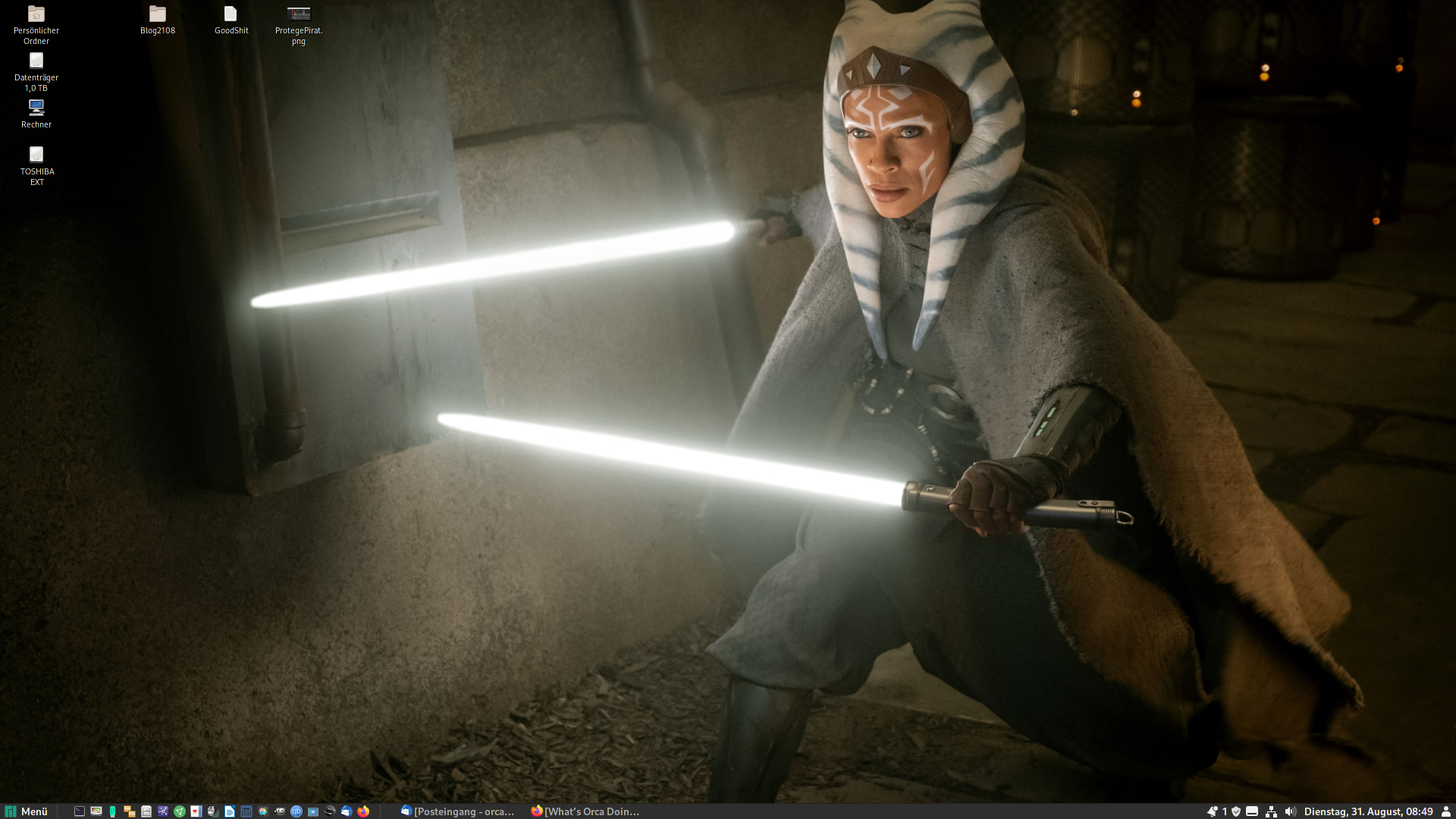Image resolution: width=1456 pixels, height=819 pixels.
Task: Click the keyboard tray icon
Action: pos(1252,811)
